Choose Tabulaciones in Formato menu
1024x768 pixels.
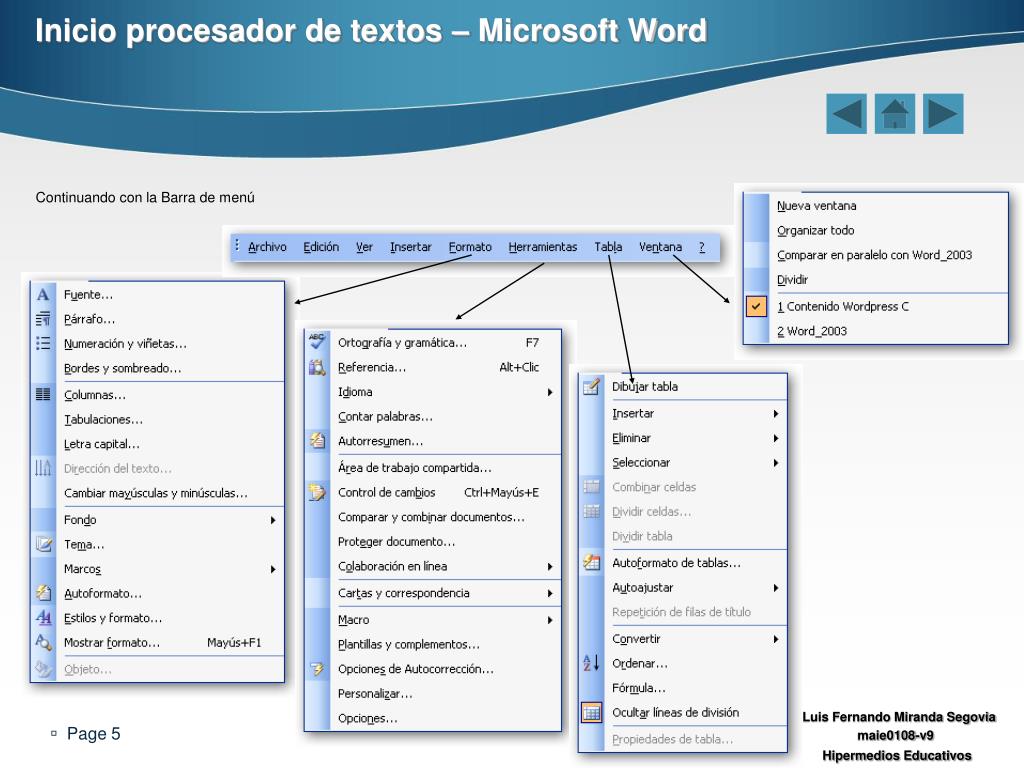click(103, 419)
